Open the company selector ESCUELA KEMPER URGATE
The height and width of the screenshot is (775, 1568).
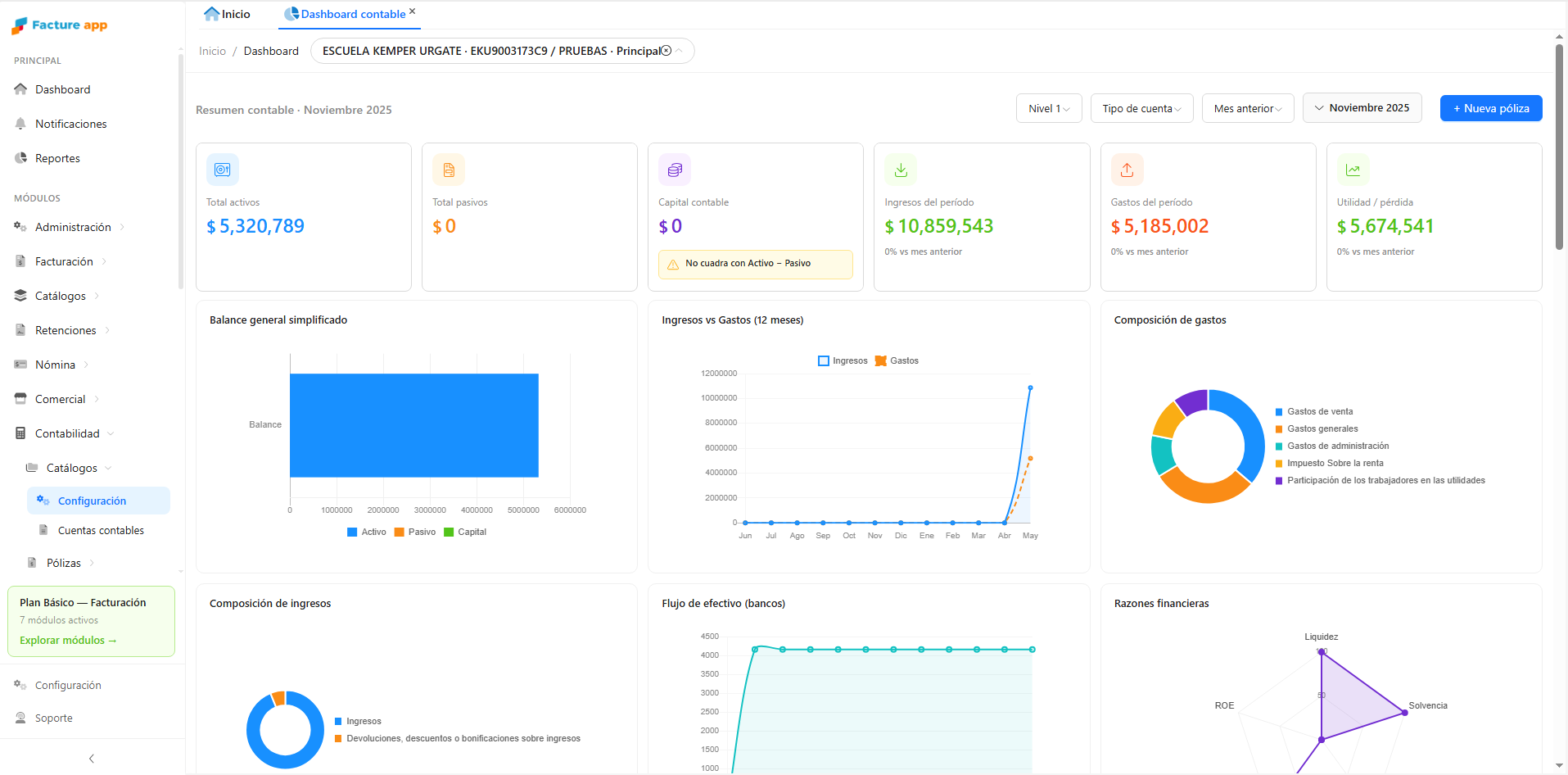502,51
